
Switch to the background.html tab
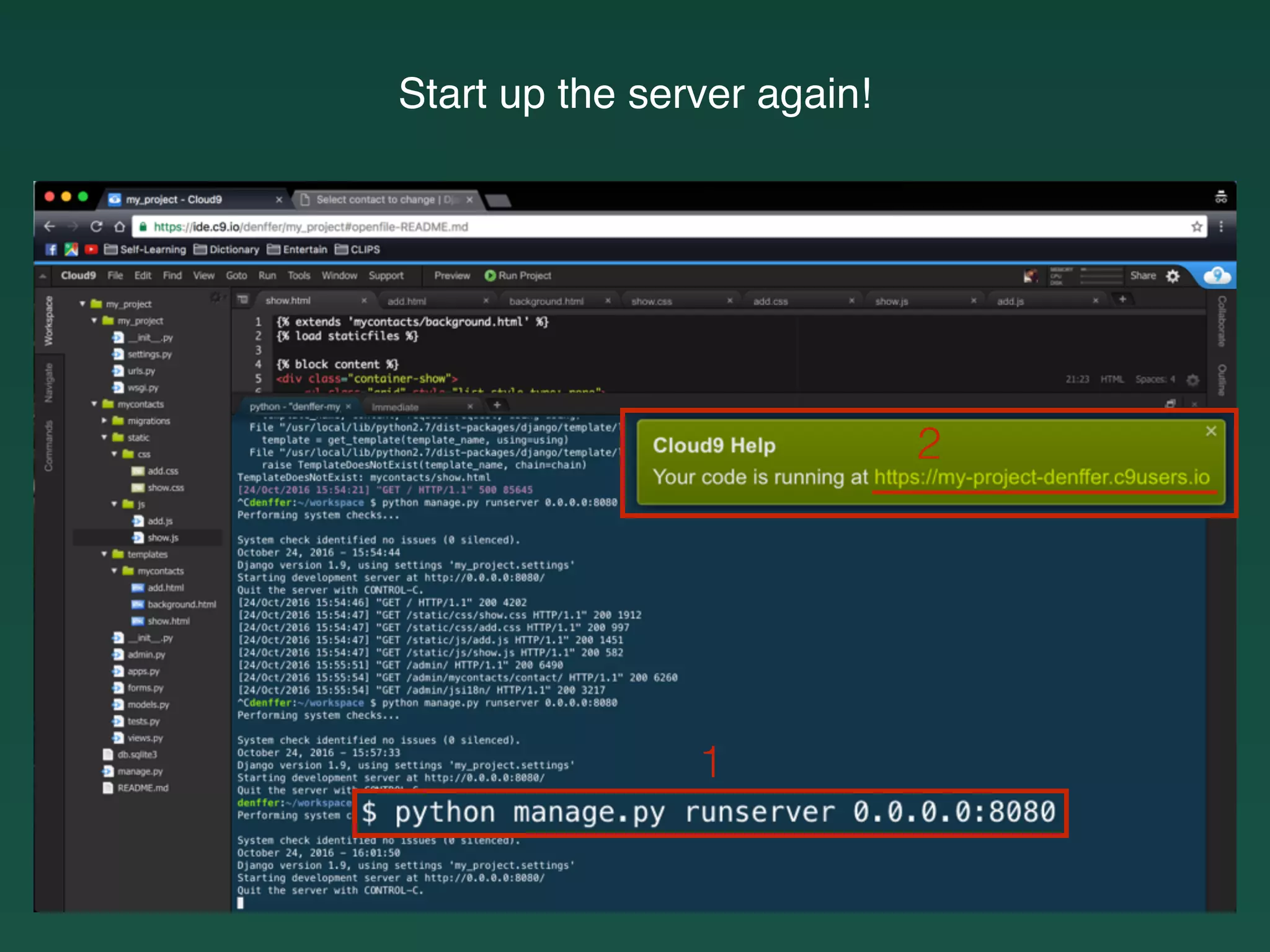click(546, 301)
